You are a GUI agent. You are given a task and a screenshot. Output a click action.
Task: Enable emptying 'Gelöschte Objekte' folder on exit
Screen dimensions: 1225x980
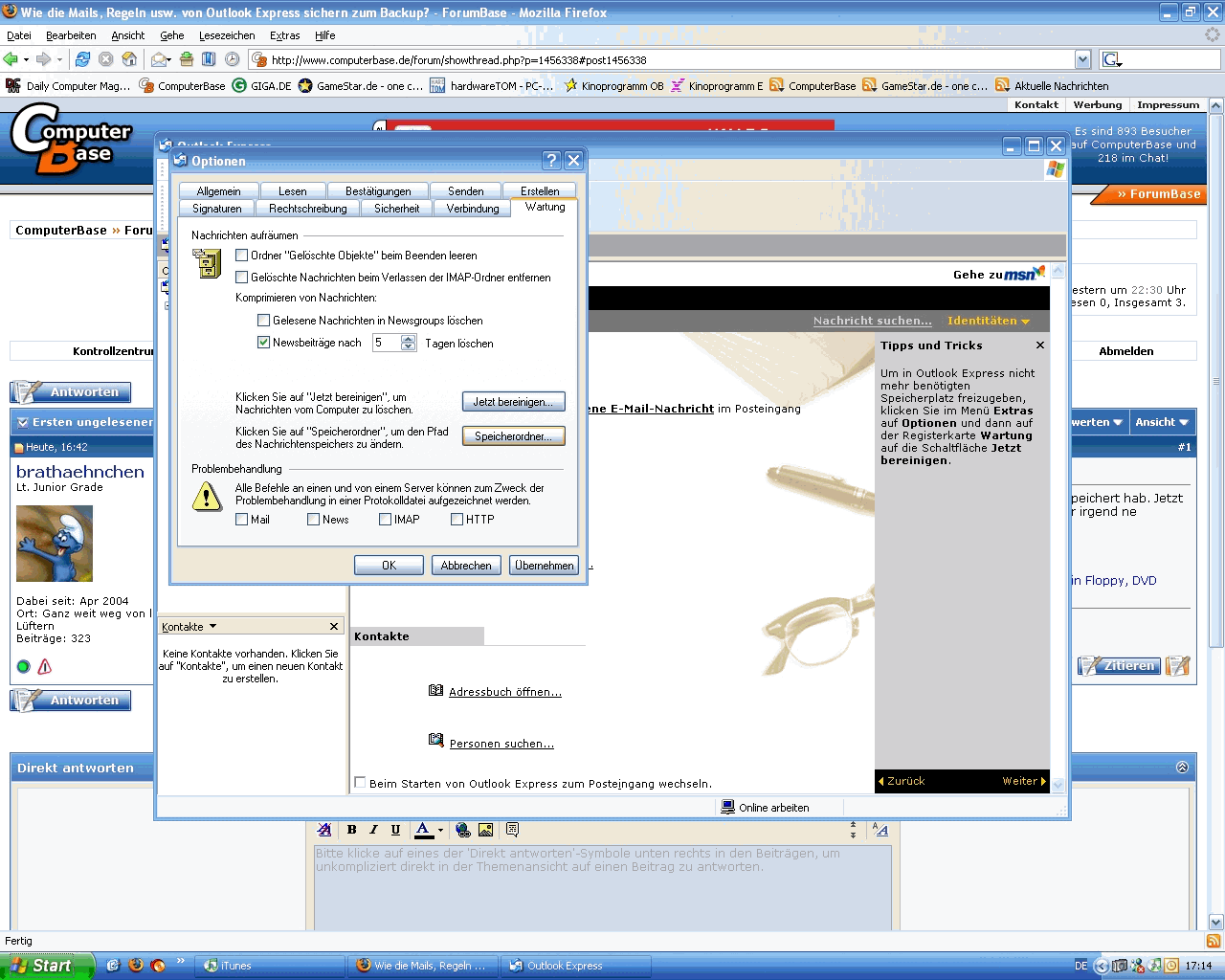tap(242, 256)
